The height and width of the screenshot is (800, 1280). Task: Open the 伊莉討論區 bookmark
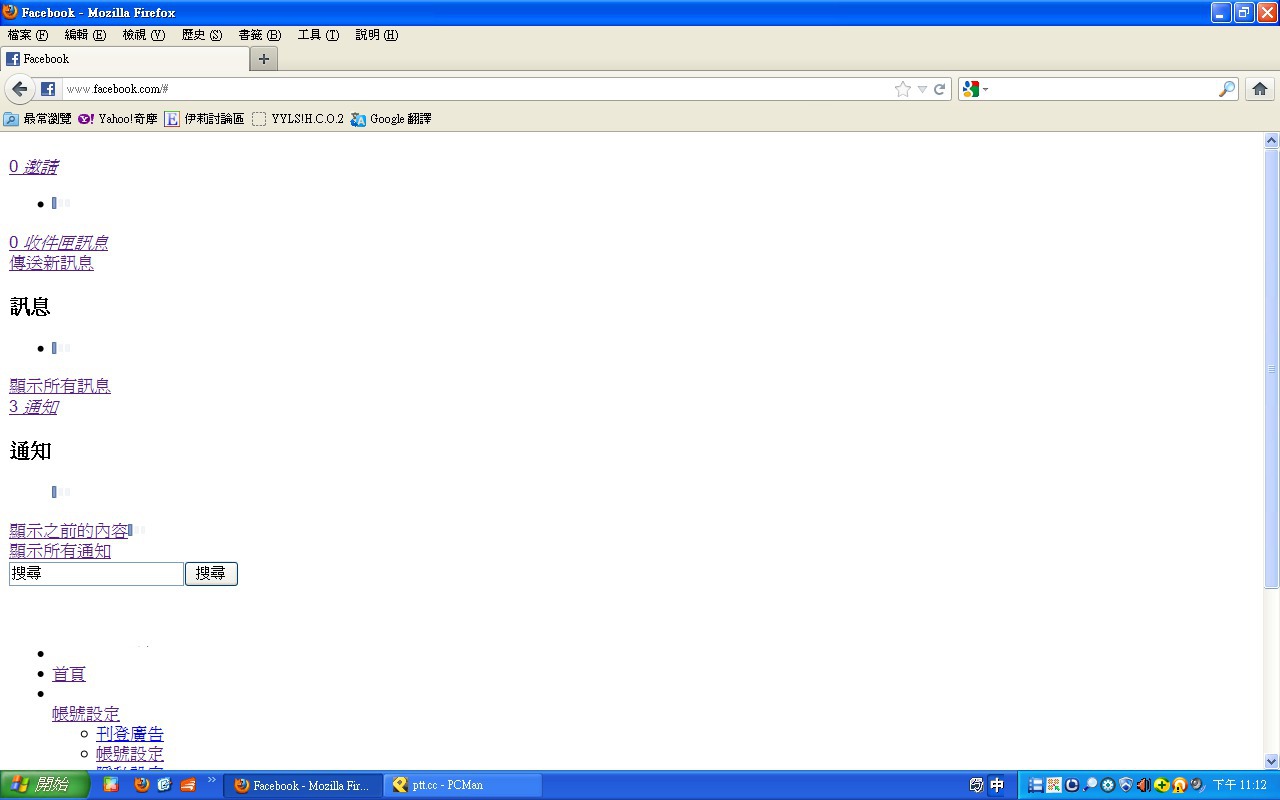205,119
